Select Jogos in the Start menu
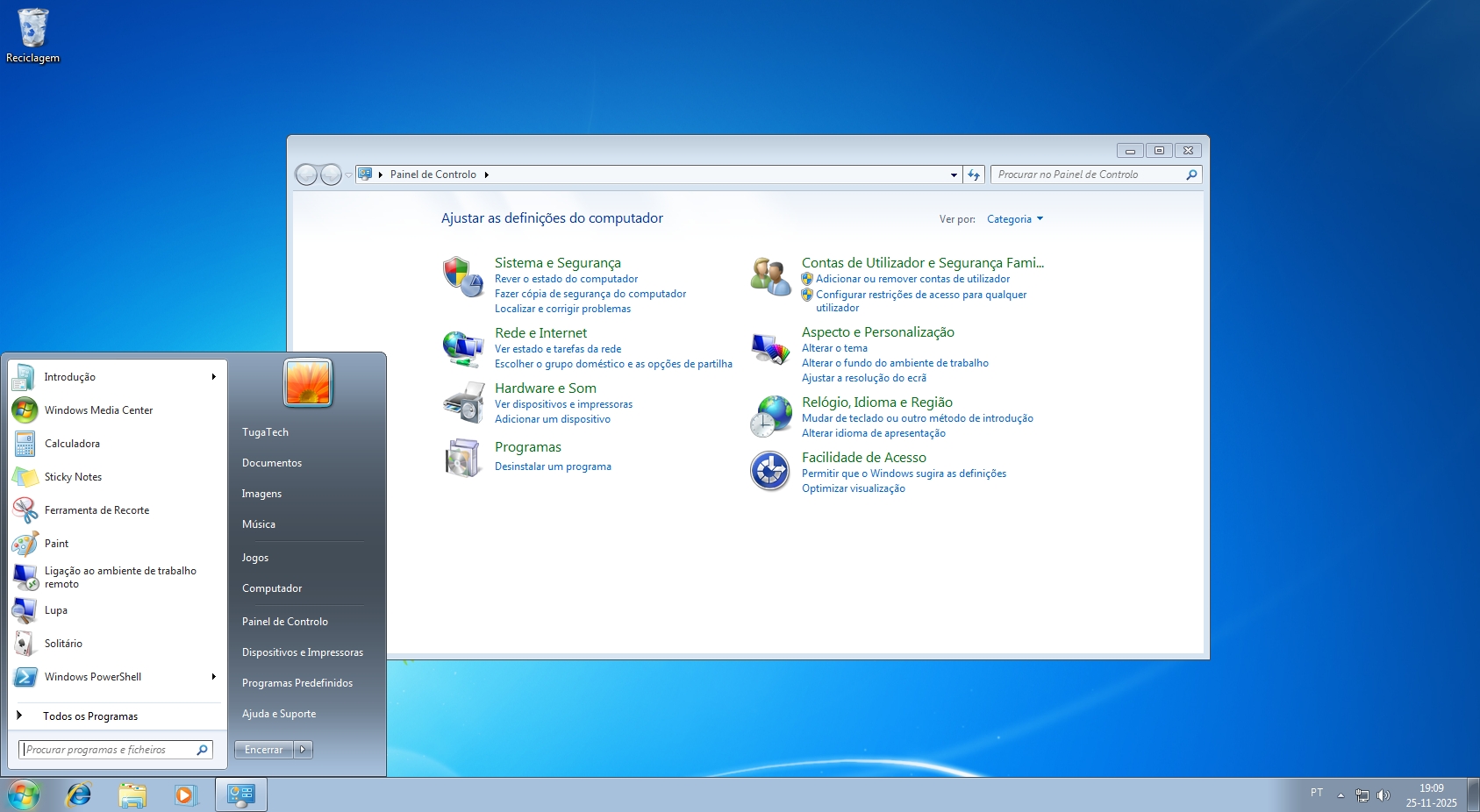The width and height of the screenshot is (1480, 812). coord(254,557)
